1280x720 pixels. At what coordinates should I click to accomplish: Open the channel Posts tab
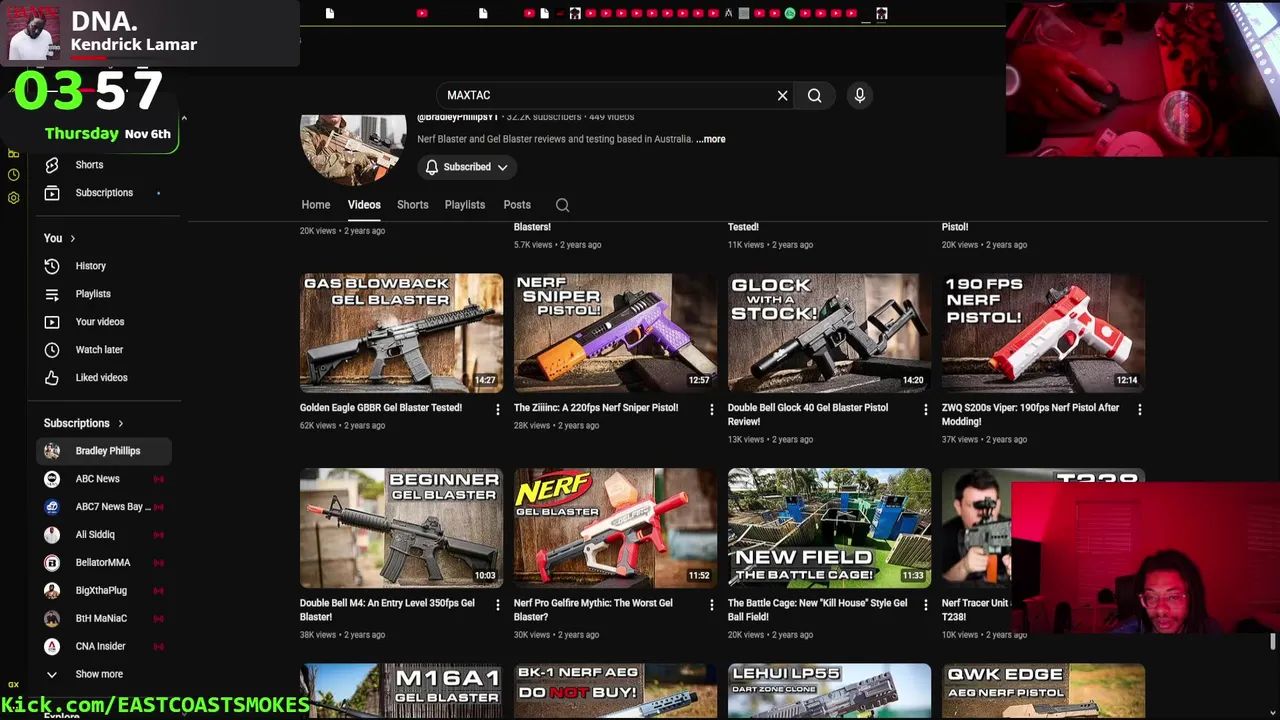(517, 205)
